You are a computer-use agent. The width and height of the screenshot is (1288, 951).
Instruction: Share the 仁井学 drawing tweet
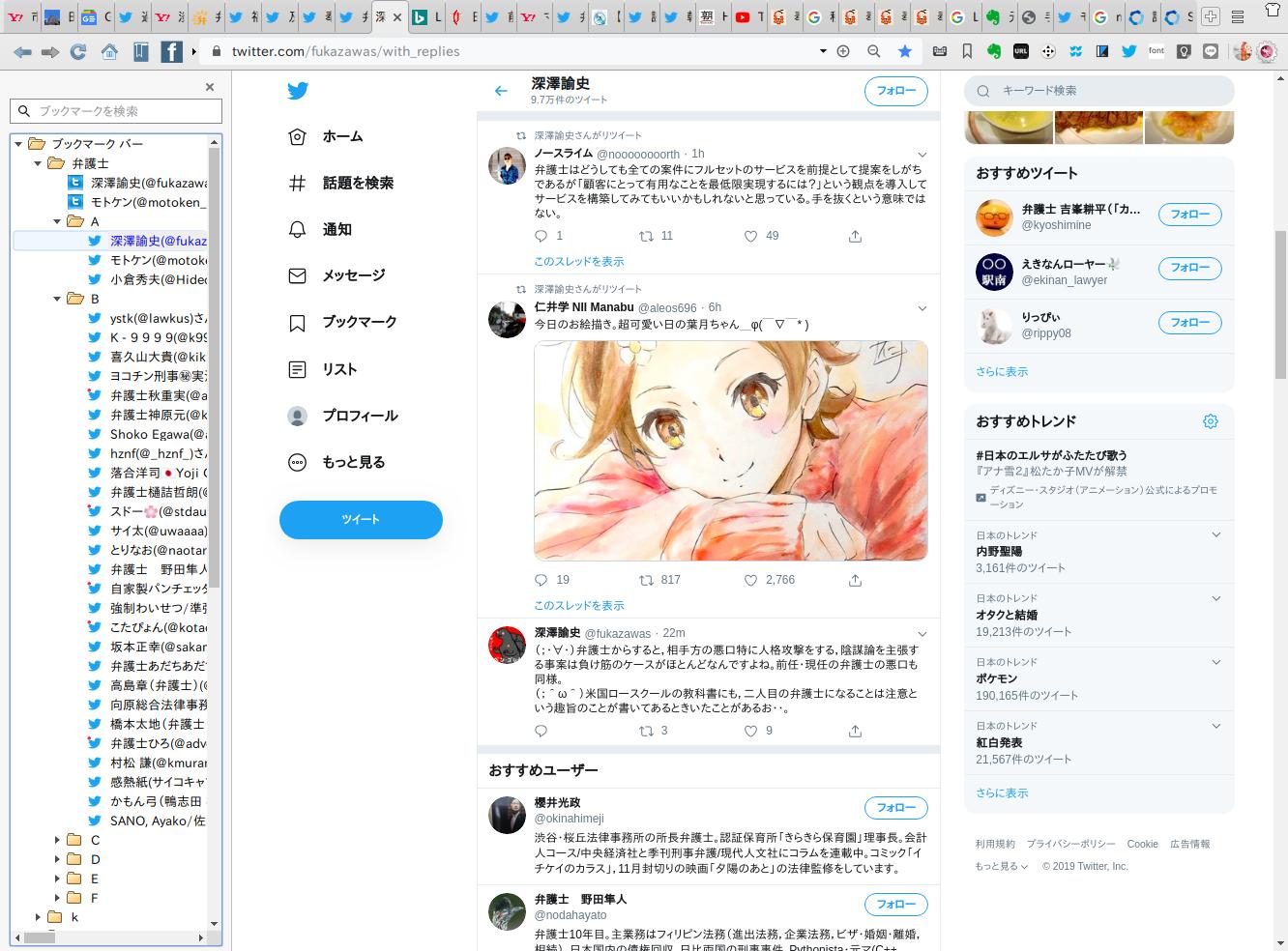pyautogui.click(x=855, y=580)
